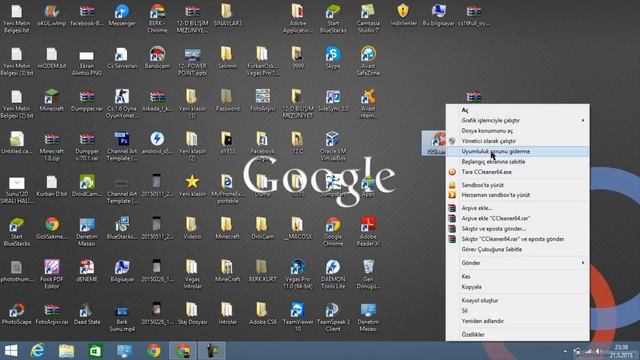Select Görev Çubuğuna Sabitle entry
Screen dimensions: 640x360
[518, 249]
